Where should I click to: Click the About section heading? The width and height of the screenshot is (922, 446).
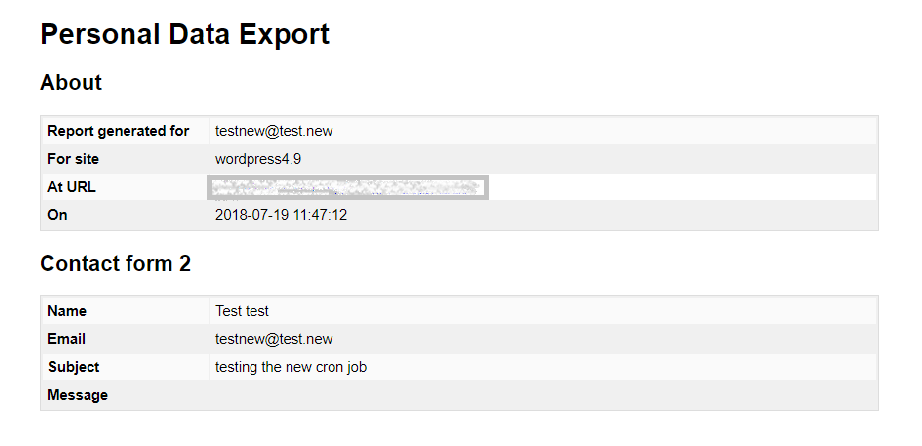(x=71, y=83)
